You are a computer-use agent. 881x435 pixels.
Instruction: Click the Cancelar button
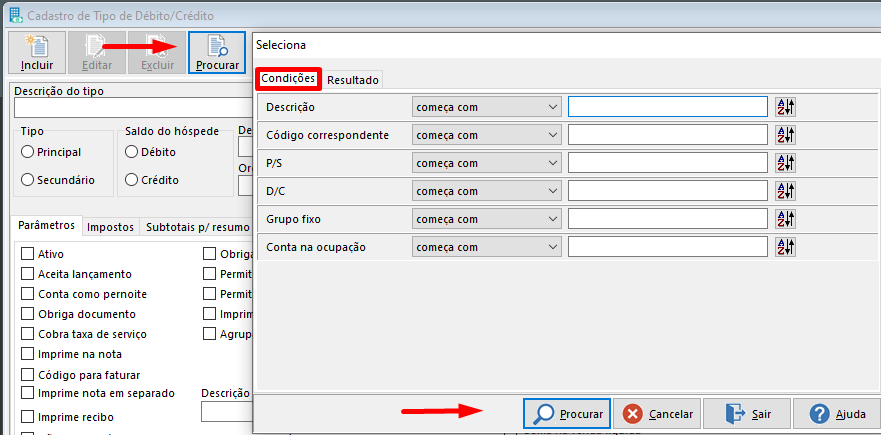(657, 414)
